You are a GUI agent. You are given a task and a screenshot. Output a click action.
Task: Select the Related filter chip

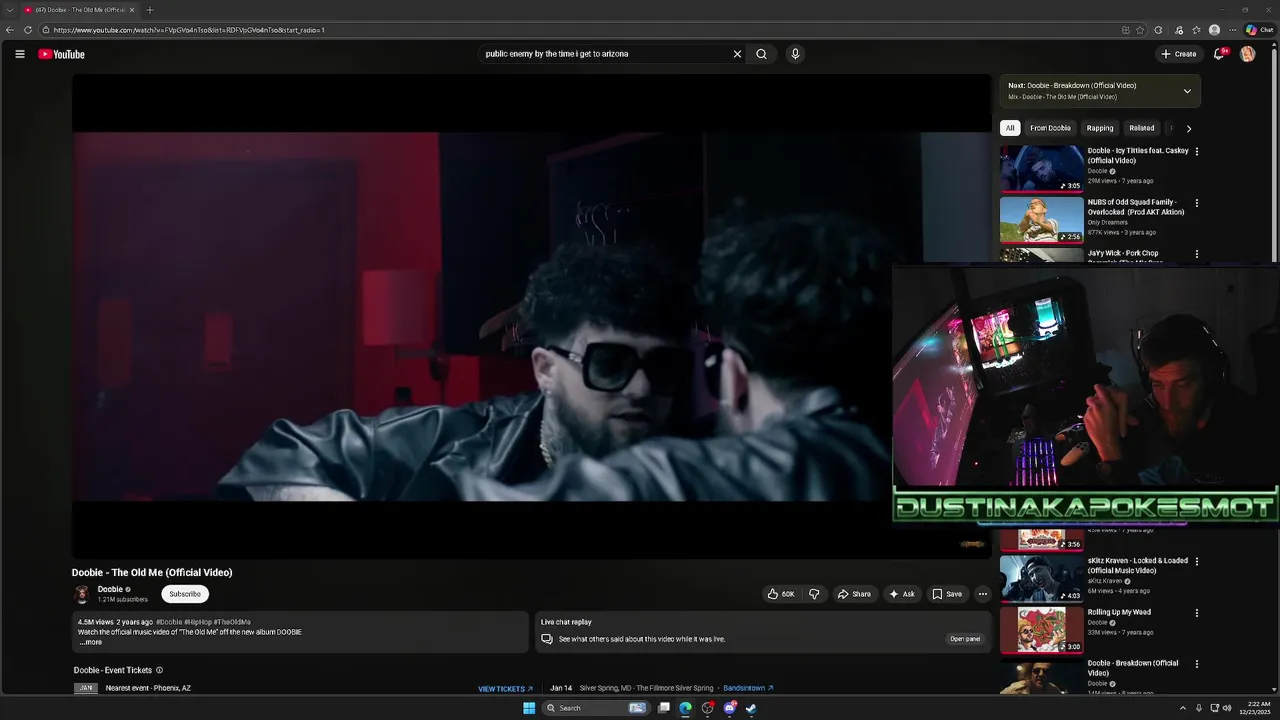coord(1141,128)
